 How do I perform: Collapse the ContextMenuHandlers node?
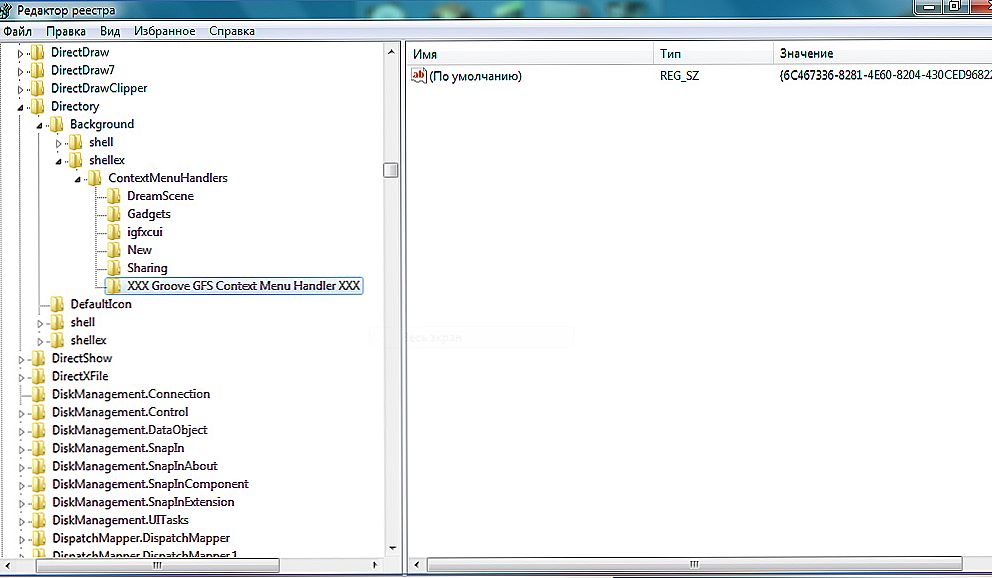pos(78,179)
